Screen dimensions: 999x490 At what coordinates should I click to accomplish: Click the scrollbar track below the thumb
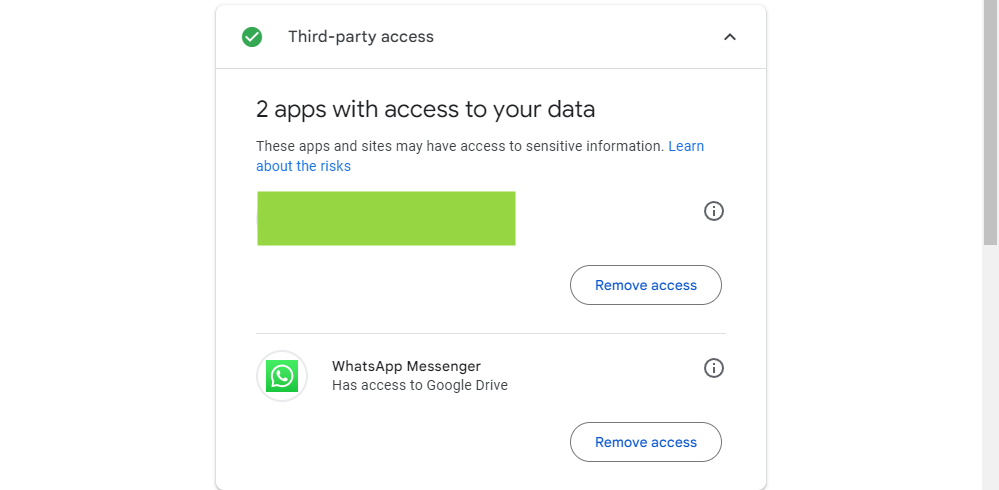click(990, 370)
